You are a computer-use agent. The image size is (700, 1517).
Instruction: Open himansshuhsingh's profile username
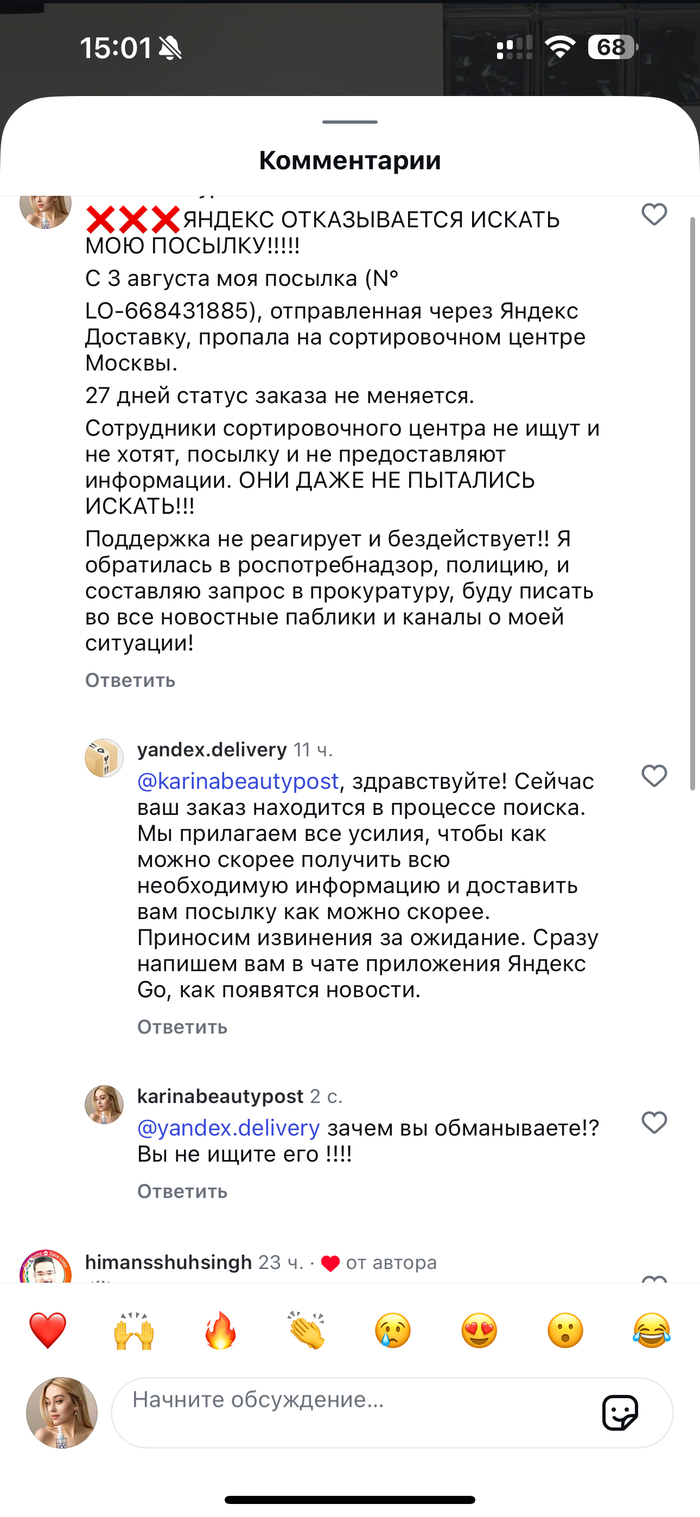168,1263
